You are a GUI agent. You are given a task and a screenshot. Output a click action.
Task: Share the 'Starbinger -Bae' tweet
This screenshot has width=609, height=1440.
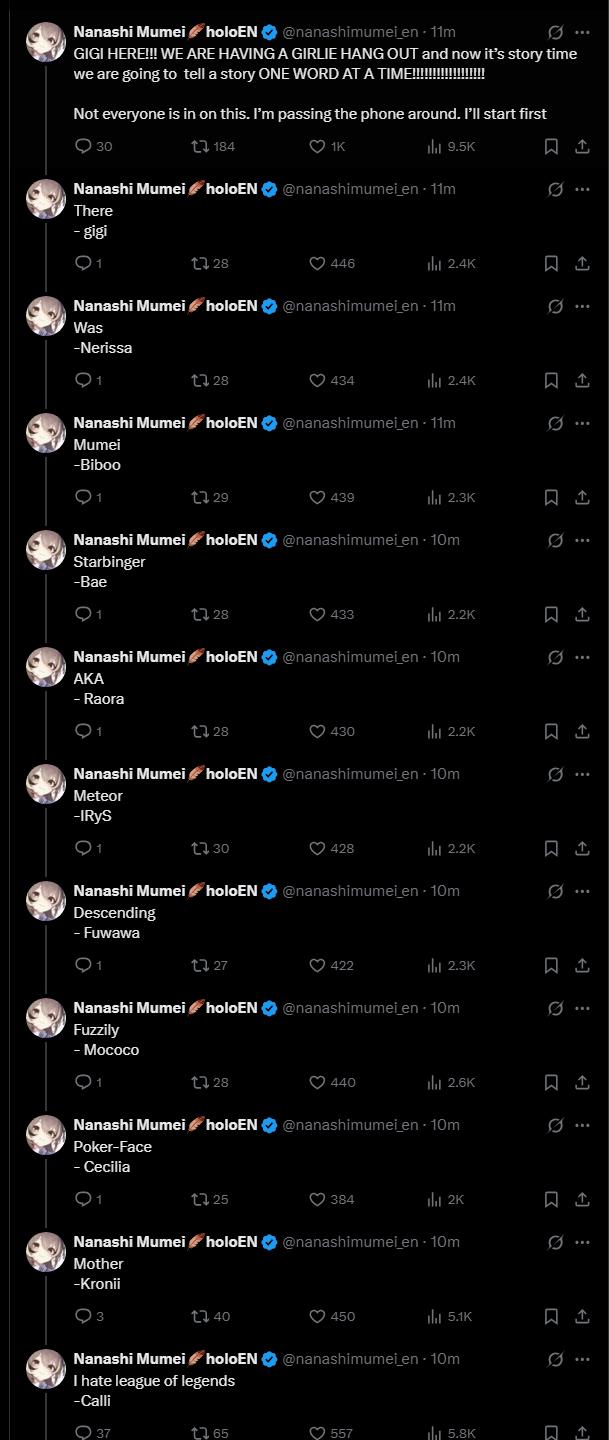582,614
